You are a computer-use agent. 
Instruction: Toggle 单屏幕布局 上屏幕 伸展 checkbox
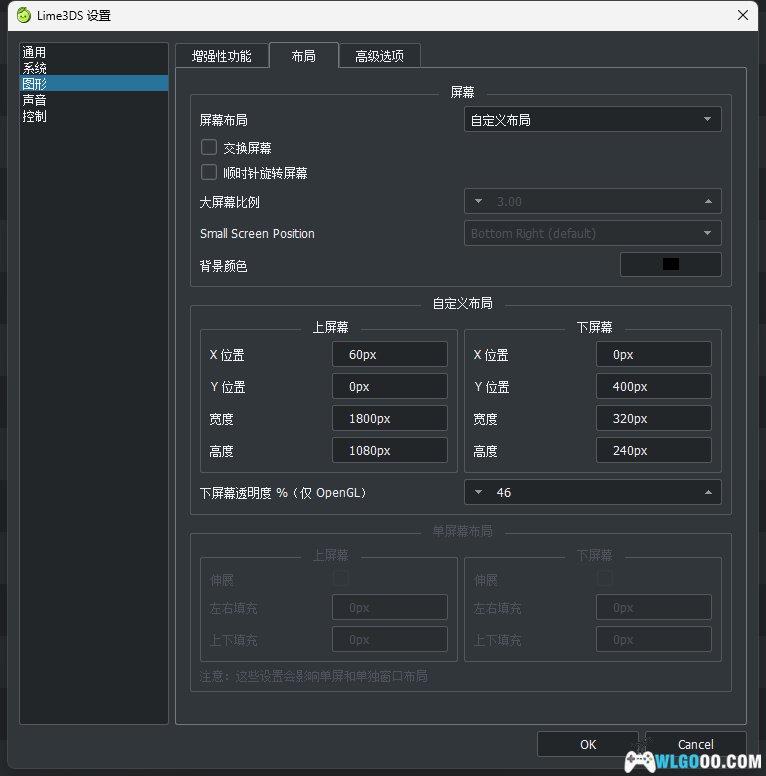click(x=341, y=578)
